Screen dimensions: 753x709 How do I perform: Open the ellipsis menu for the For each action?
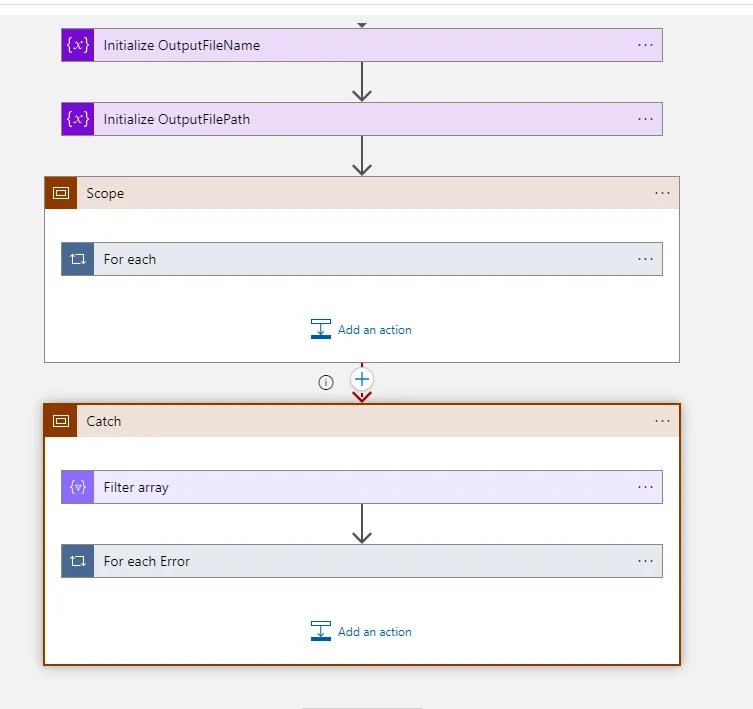point(645,259)
